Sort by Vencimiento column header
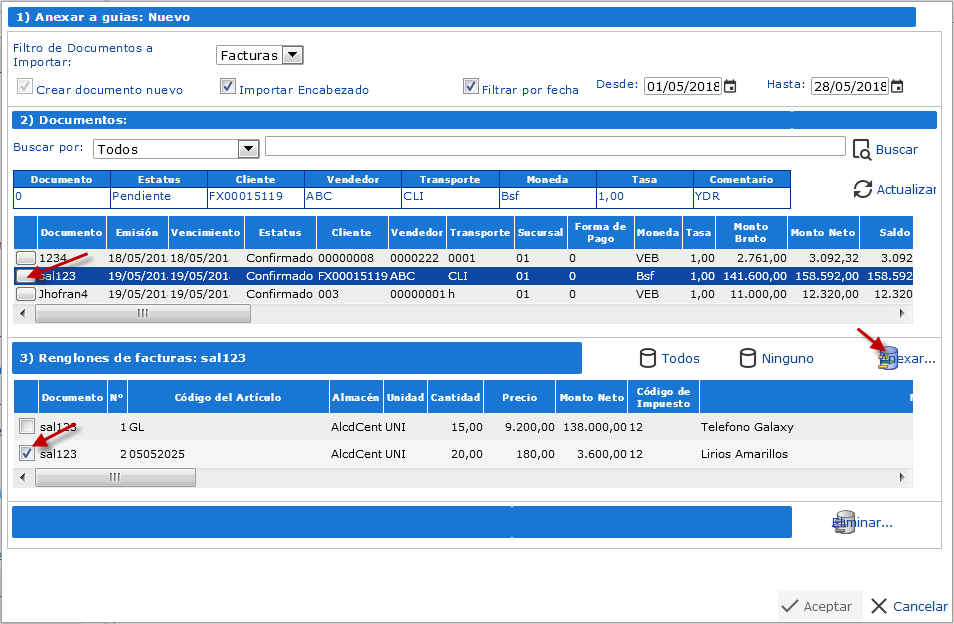The height and width of the screenshot is (624, 954). tap(206, 232)
